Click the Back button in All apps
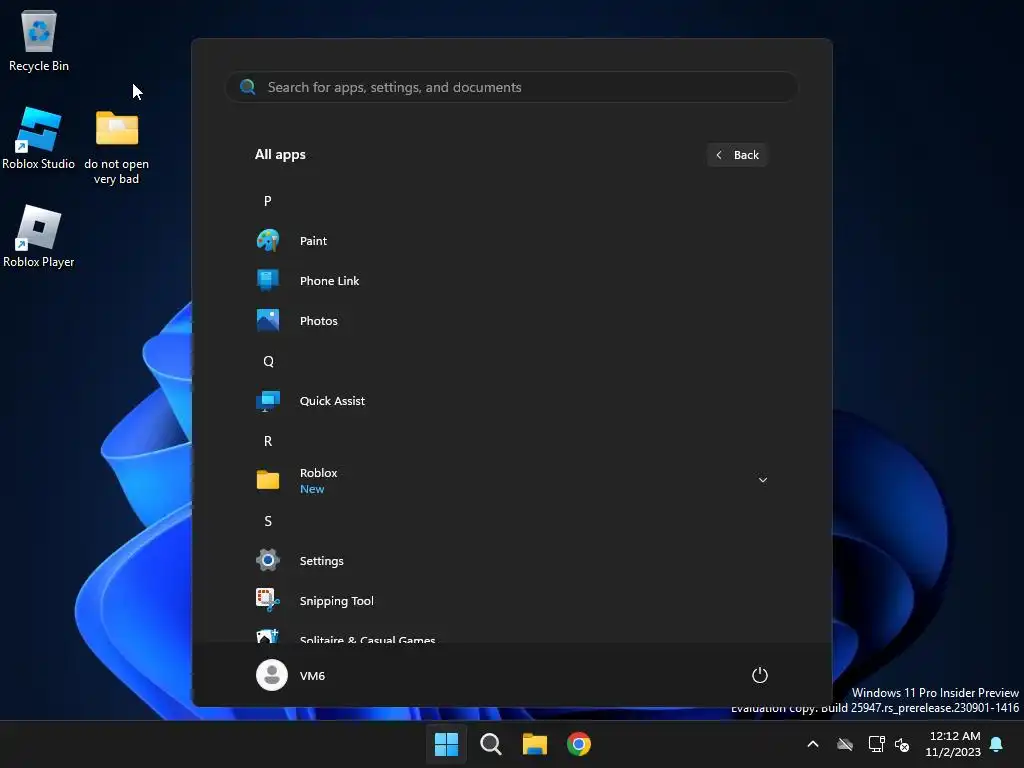The height and width of the screenshot is (768, 1024). pyautogui.click(x=737, y=155)
